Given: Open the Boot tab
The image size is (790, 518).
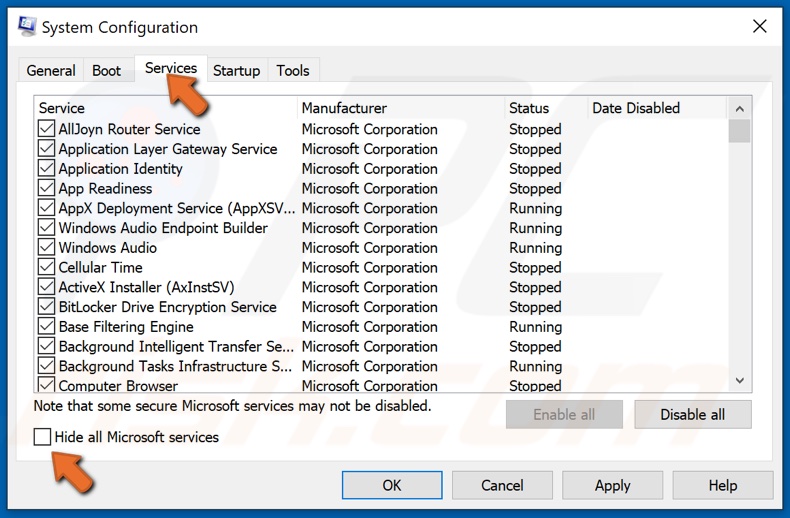Looking at the screenshot, I should [x=106, y=71].
